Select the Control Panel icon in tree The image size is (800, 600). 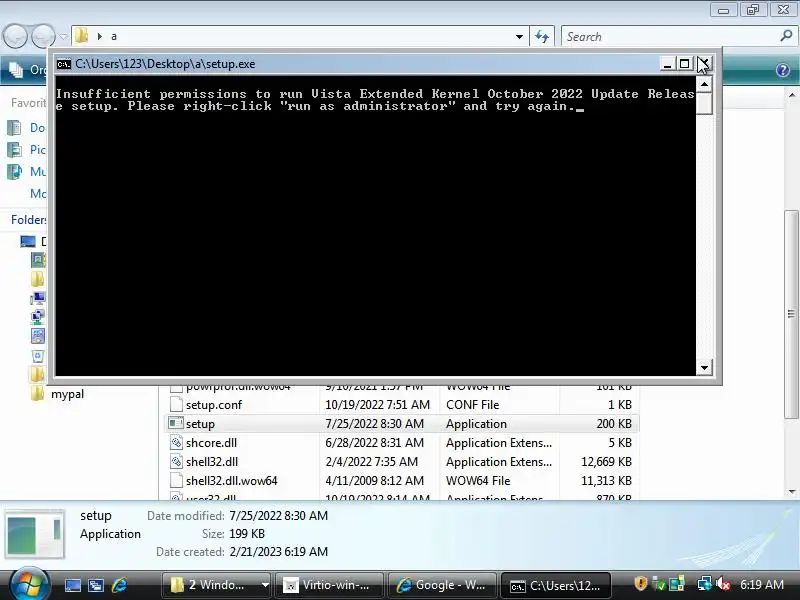tap(38, 336)
